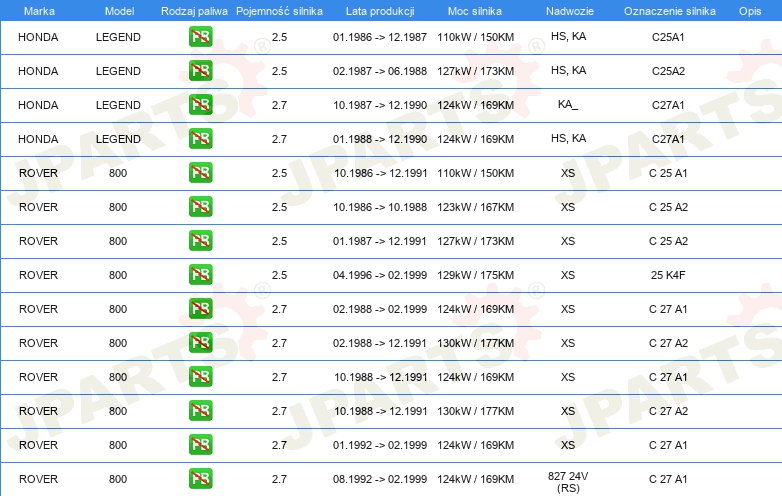Click the Rodzaj paliwa column header

[x=194, y=11]
